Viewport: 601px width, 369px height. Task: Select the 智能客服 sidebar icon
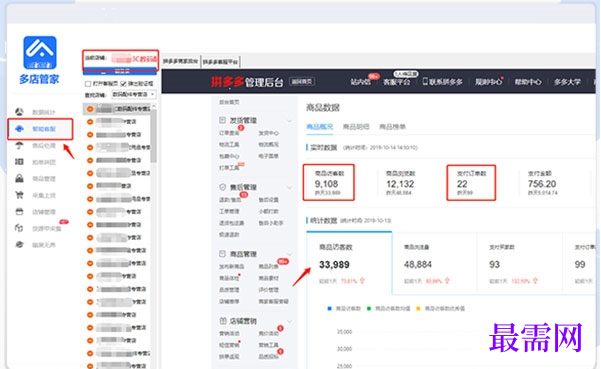[19, 129]
